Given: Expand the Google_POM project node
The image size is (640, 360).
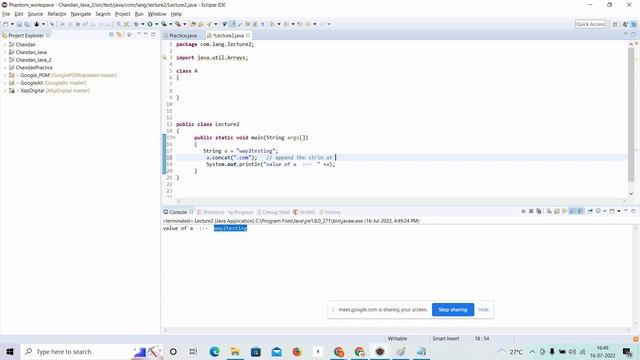Looking at the screenshot, I should point(5,76).
